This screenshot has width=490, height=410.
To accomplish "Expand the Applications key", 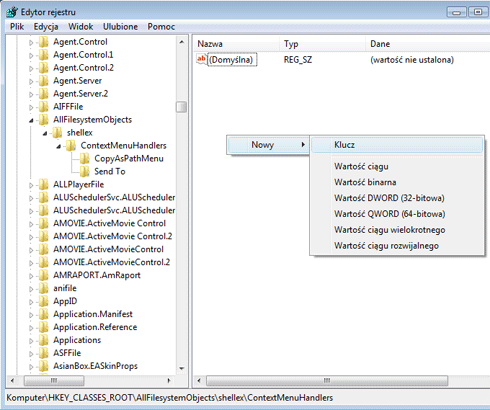I will pos(31,341).
